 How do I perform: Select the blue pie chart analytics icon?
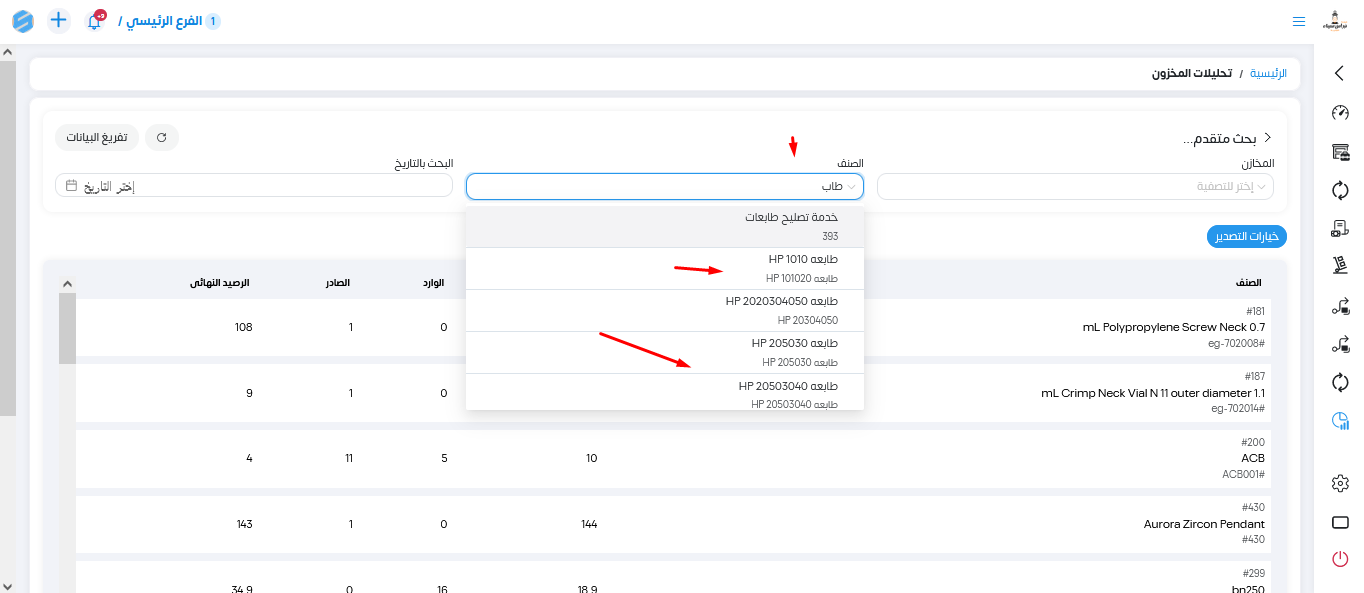pos(1340,421)
